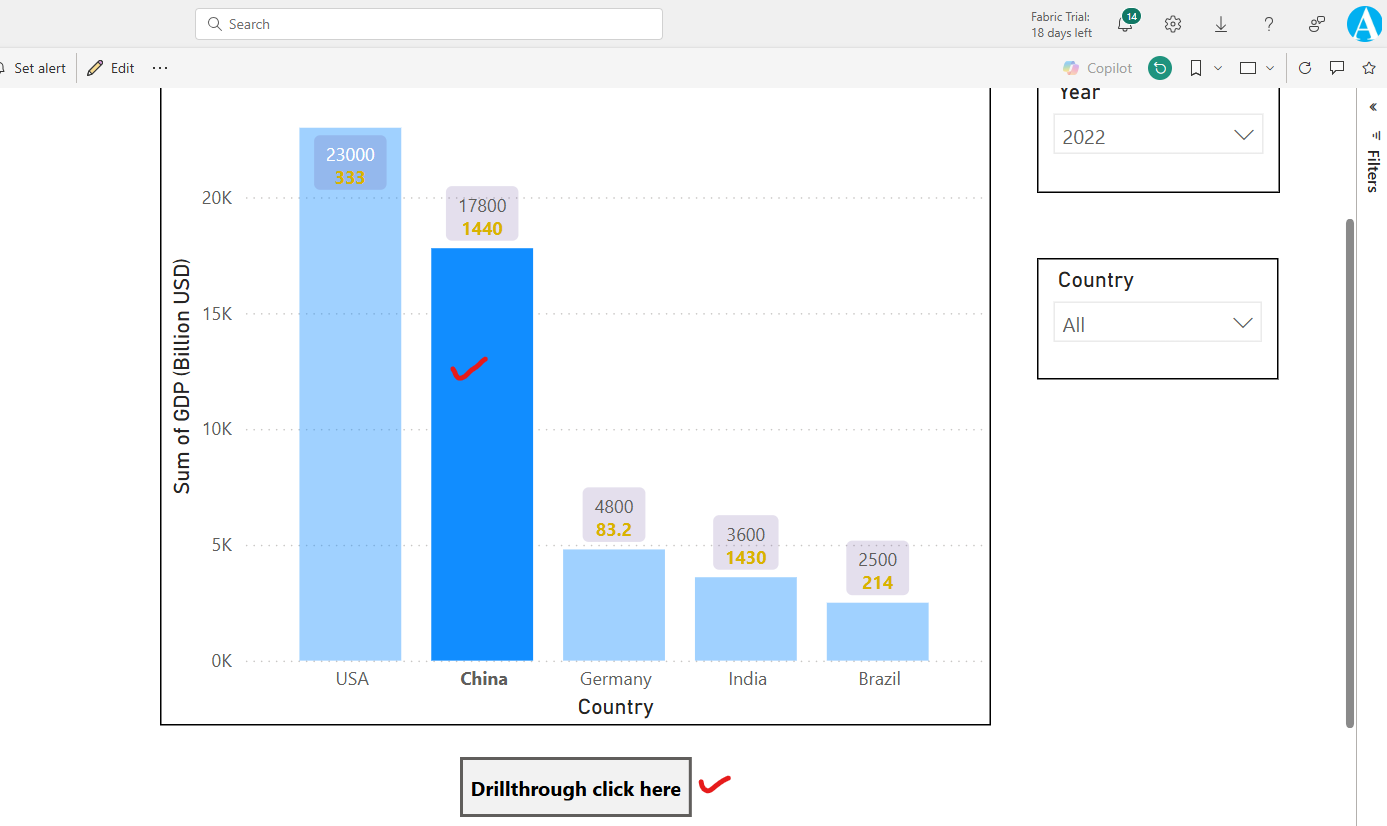
Task: Open the Help question mark icon
Action: coord(1268,24)
